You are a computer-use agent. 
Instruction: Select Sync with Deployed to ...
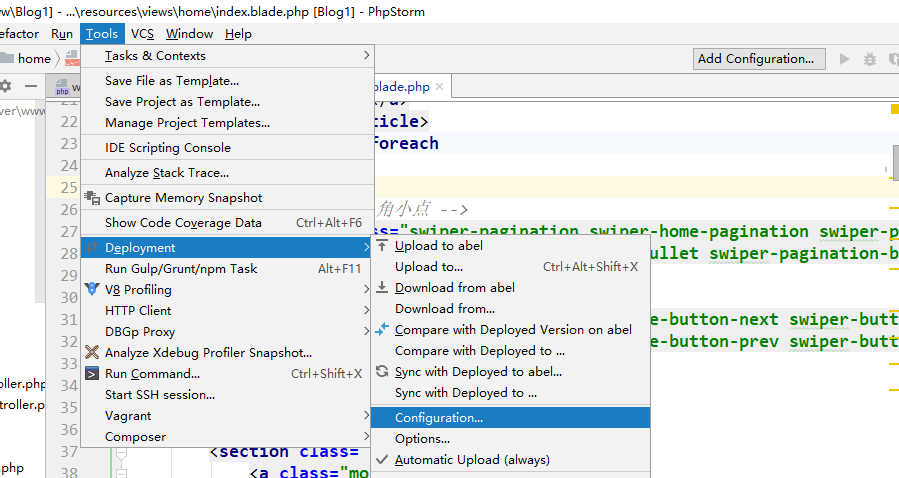pyautogui.click(x=510, y=393)
